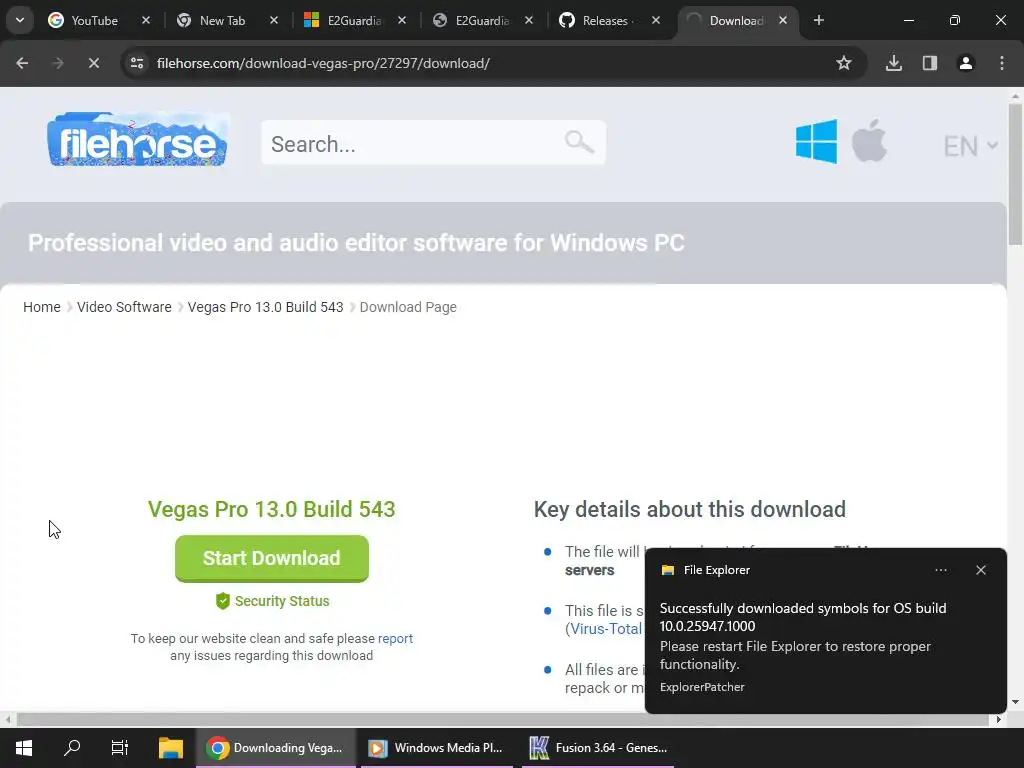The image size is (1024, 768).
Task: Go to the Home breadcrumb
Action: click(42, 307)
